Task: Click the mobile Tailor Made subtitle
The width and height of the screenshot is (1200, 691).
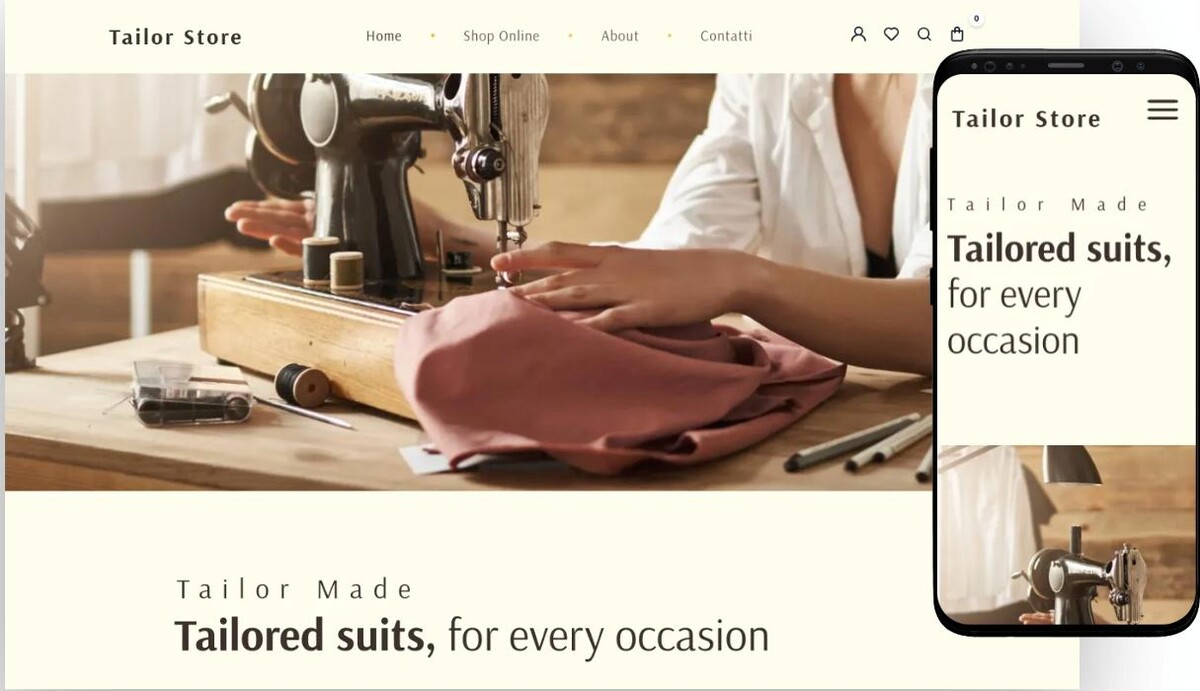Action: click(x=1048, y=205)
